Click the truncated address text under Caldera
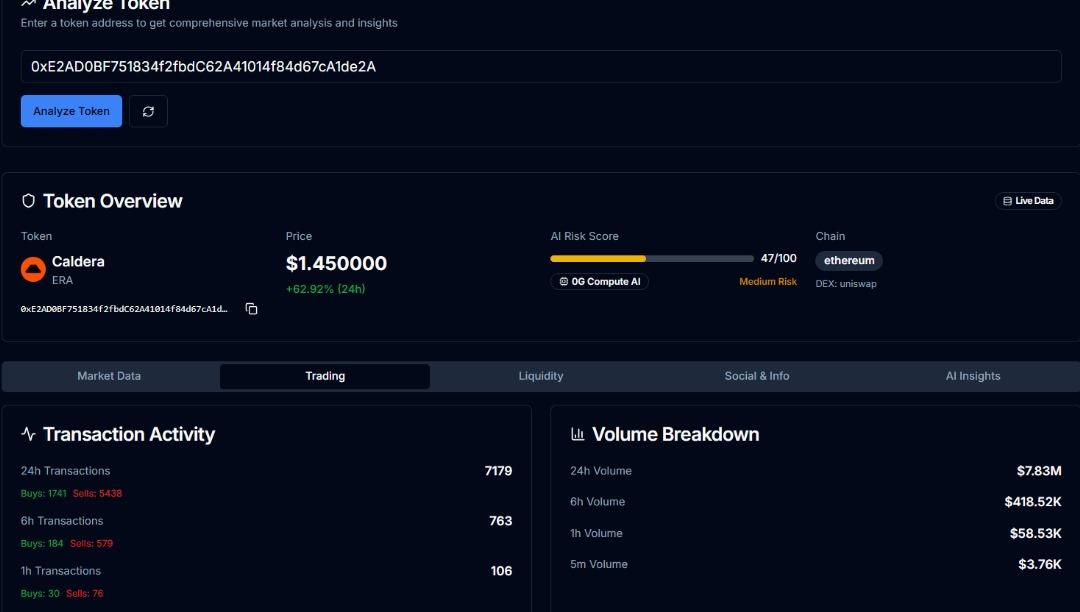 pos(124,309)
